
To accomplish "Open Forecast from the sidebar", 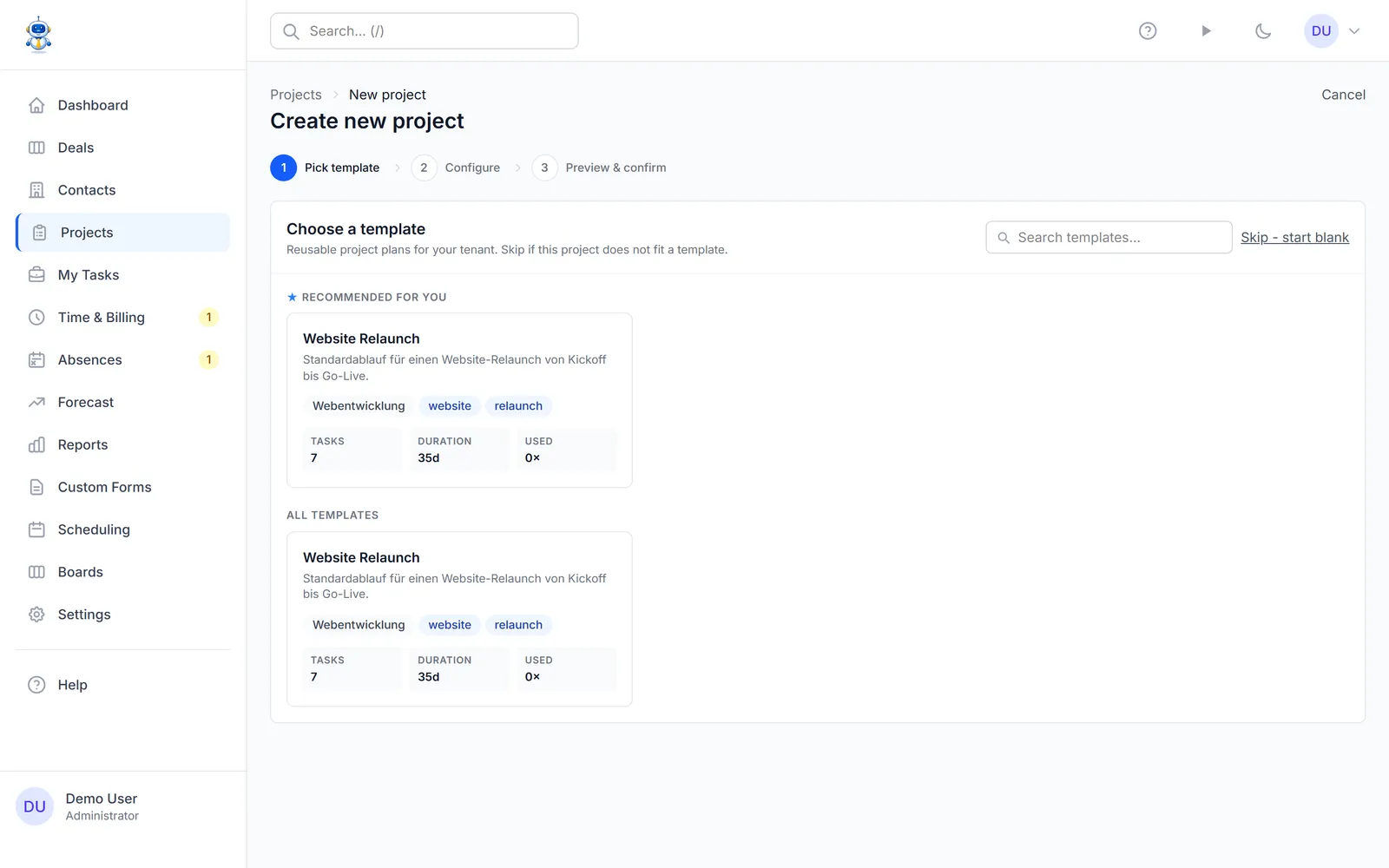I will point(123,403).
